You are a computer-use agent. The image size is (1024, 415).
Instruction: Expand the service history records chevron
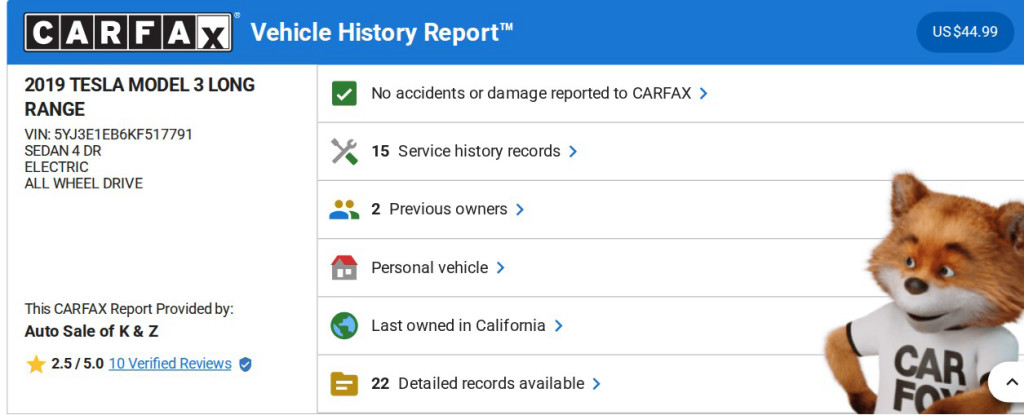(x=573, y=152)
